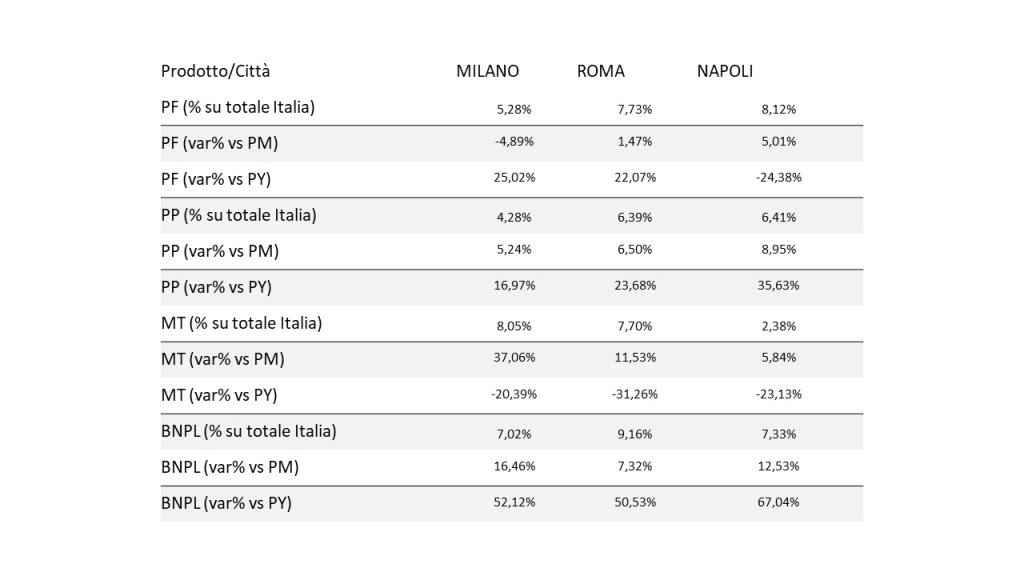Image resolution: width=1024 pixels, height=576 pixels.
Task: Click the BNPL (% su totale Italia) label
Action: click(x=249, y=431)
